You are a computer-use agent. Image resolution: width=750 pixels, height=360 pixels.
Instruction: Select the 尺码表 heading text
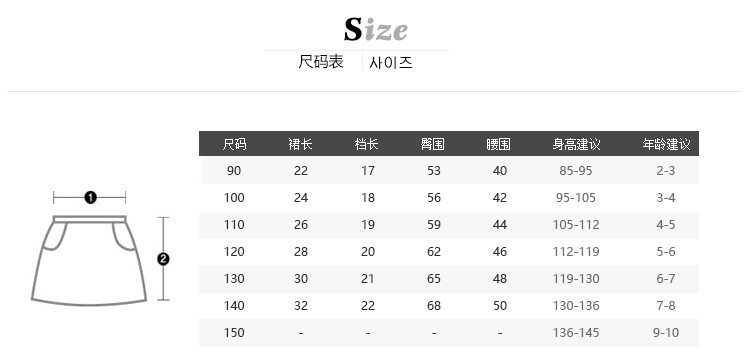pos(321,62)
